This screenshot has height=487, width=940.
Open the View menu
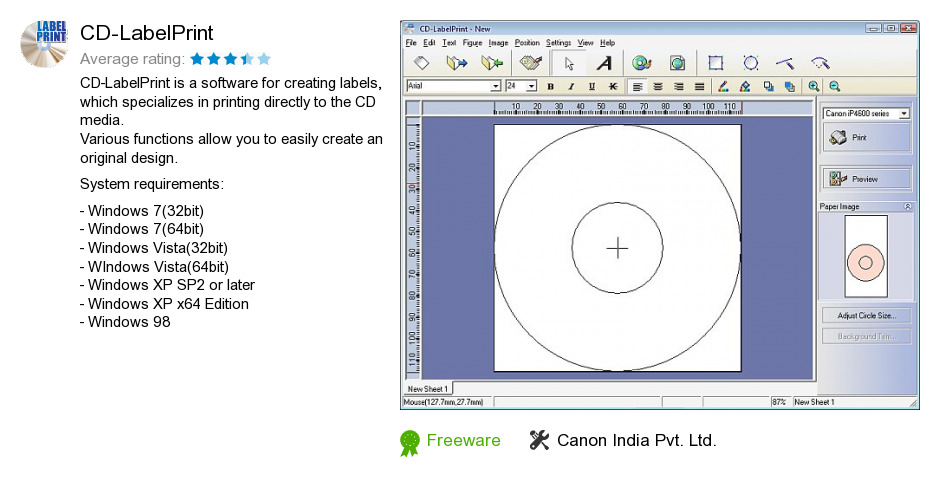(585, 43)
